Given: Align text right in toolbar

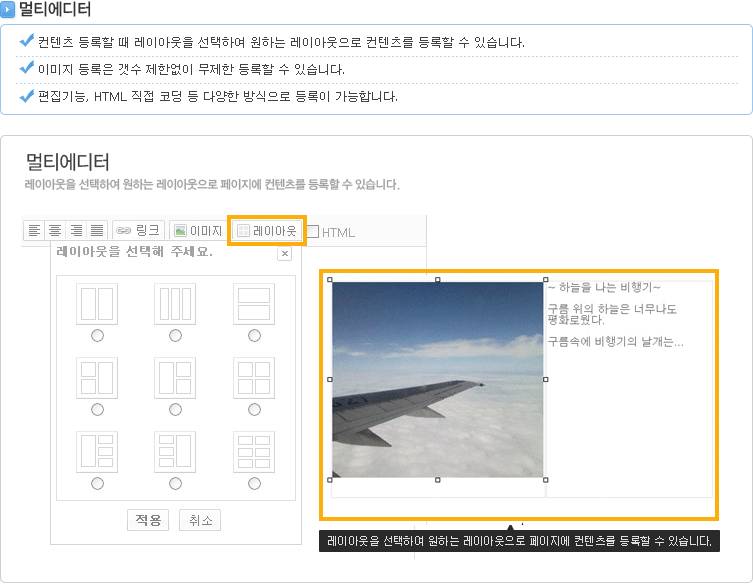Looking at the screenshot, I should (76, 231).
